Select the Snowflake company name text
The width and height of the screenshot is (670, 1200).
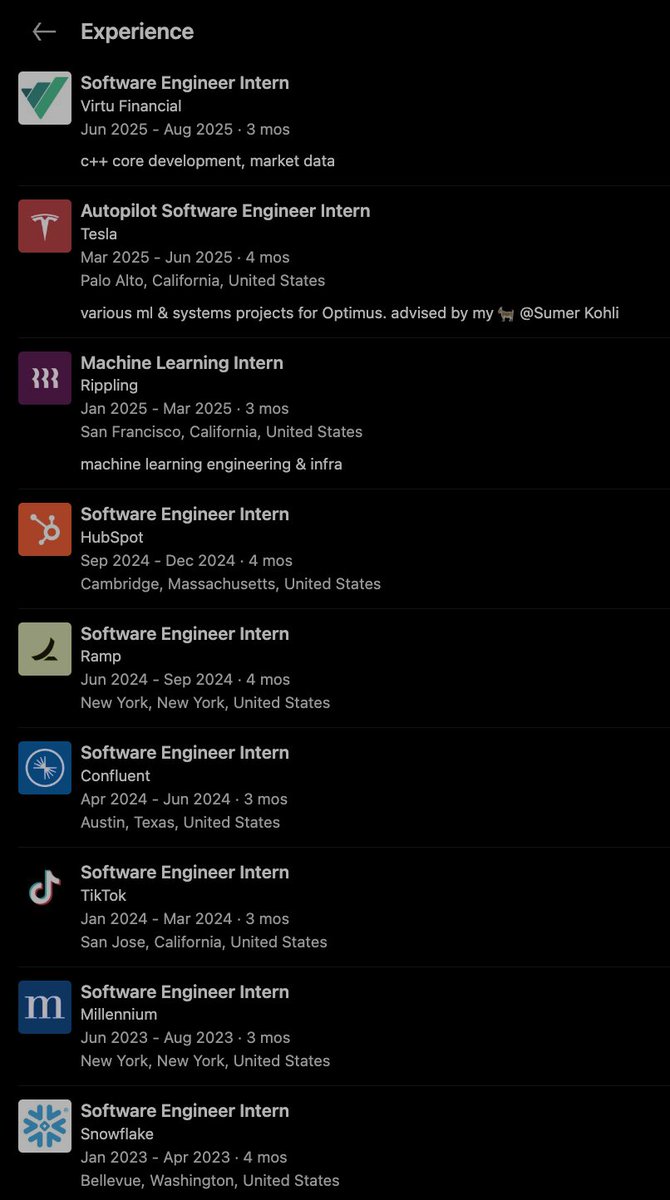pyautogui.click(x=117, y=1134)
